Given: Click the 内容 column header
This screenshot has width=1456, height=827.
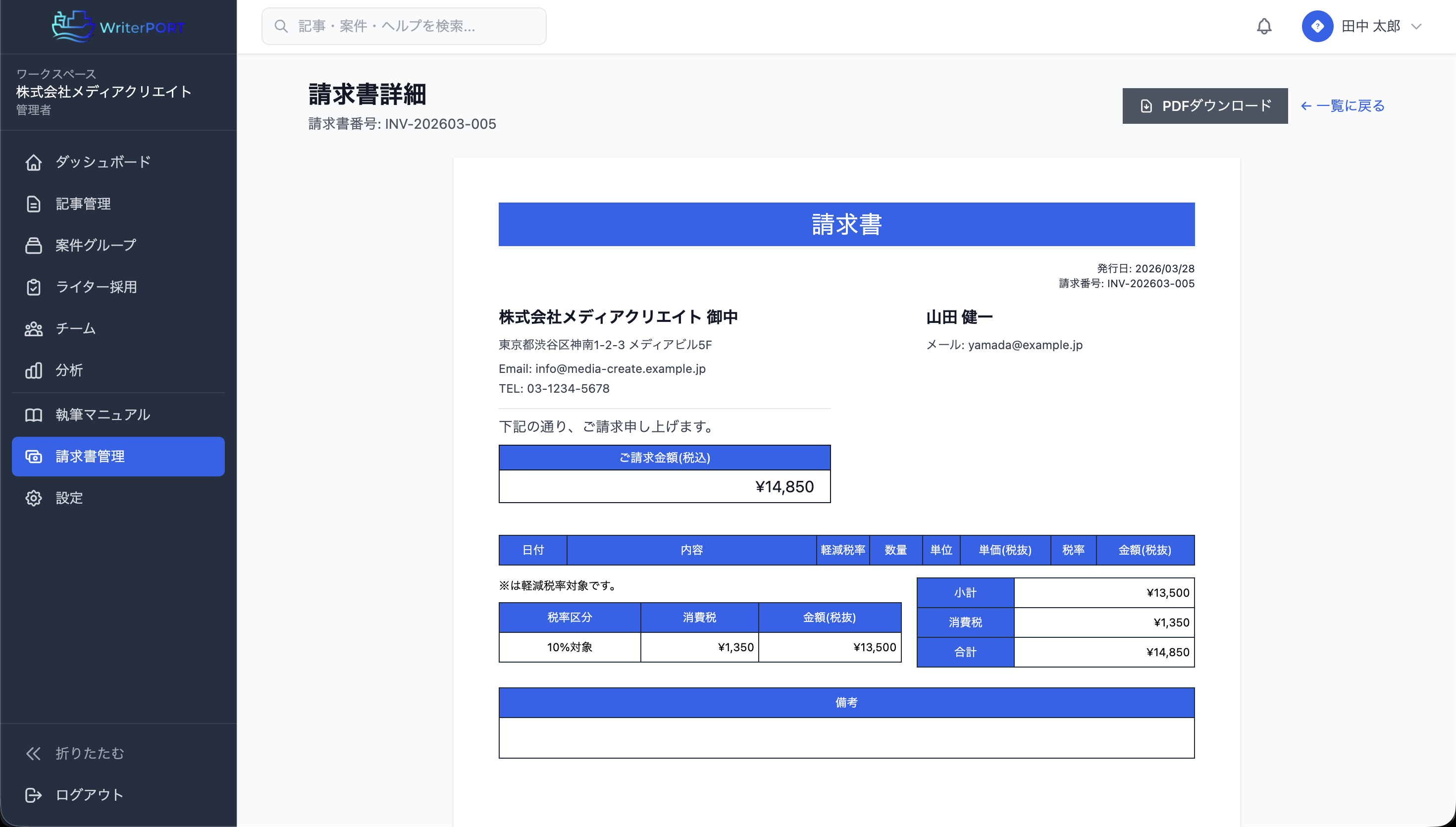Looking at the screenshot, I should tap(691, 550).
